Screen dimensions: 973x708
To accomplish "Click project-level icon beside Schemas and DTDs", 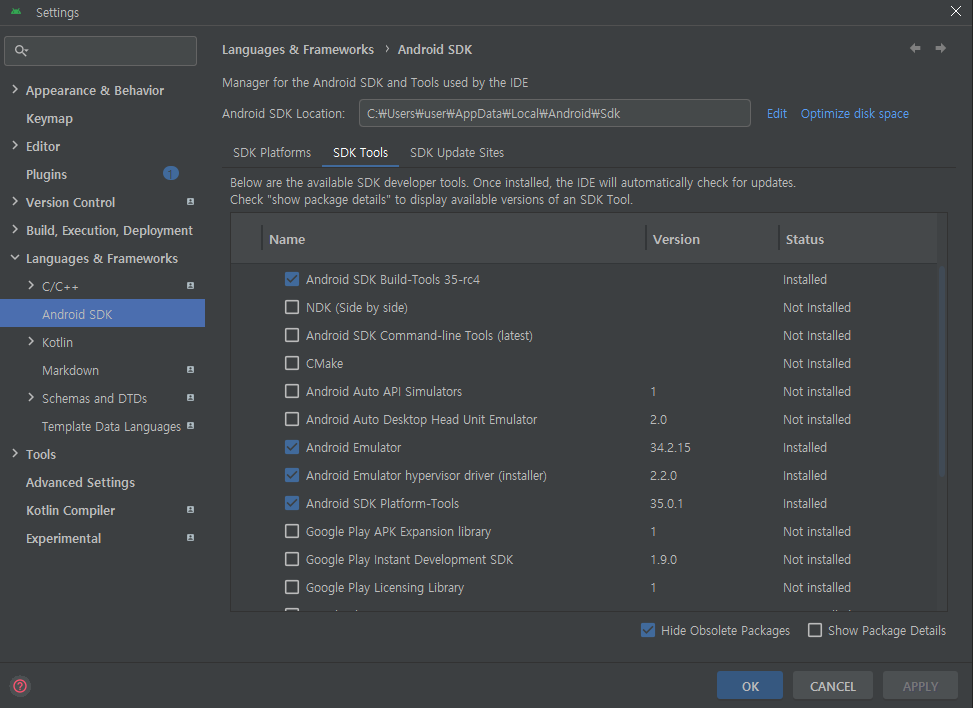I will (191, 397).
